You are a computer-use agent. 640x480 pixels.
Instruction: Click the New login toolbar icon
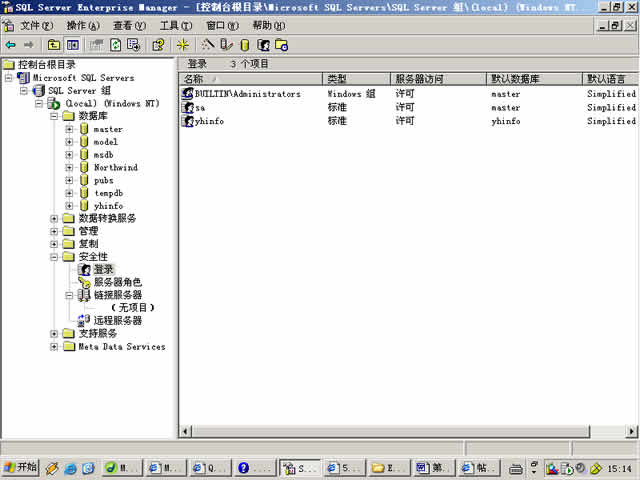263,45
